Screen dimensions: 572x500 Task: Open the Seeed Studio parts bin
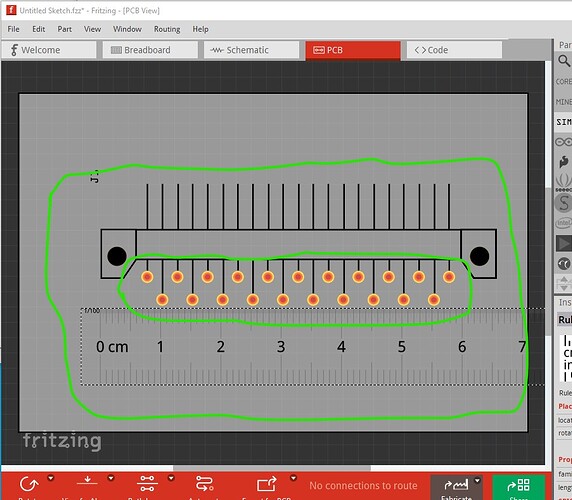564,182
